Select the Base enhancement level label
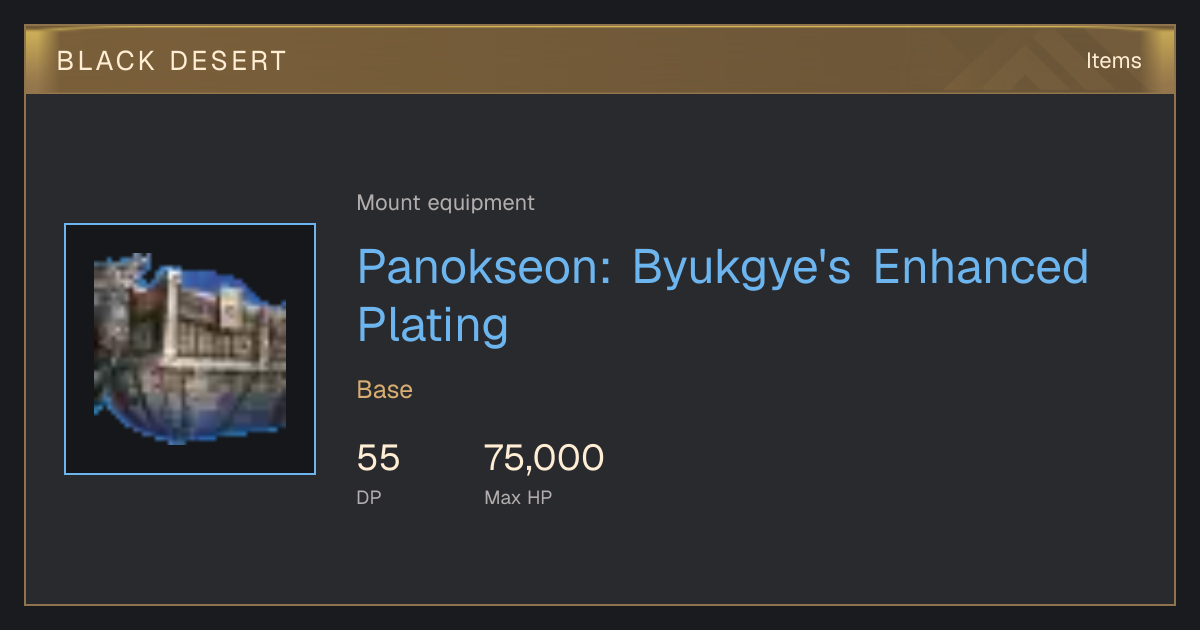This screenshot has width=1200, height=630. [385, 390]
